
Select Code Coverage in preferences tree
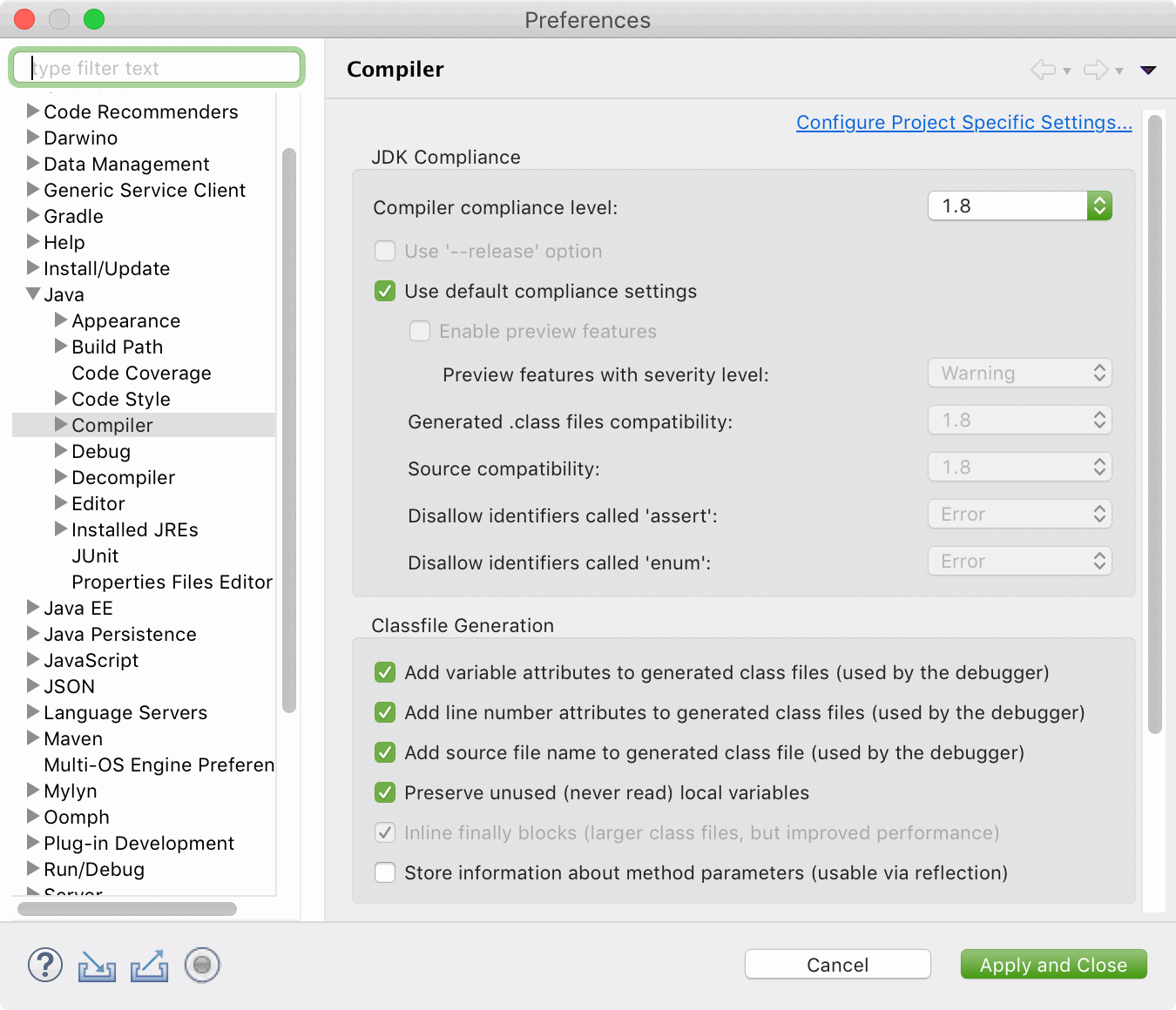coord(141,373)
